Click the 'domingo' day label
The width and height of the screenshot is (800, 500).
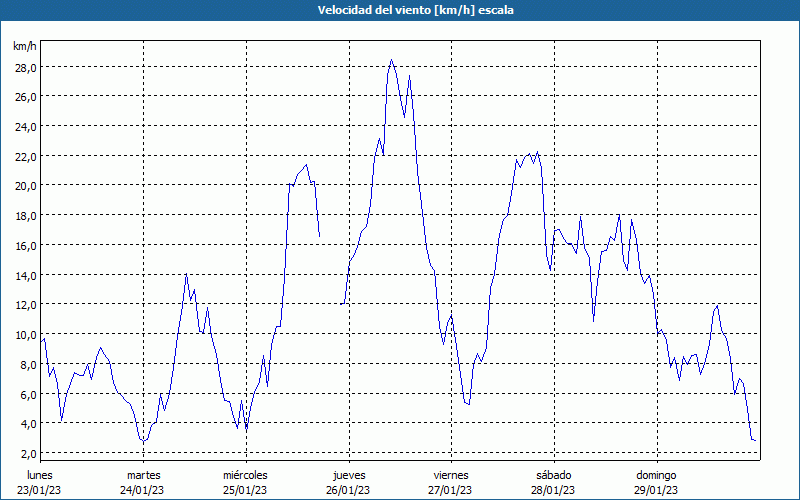(x=656, y=475)
